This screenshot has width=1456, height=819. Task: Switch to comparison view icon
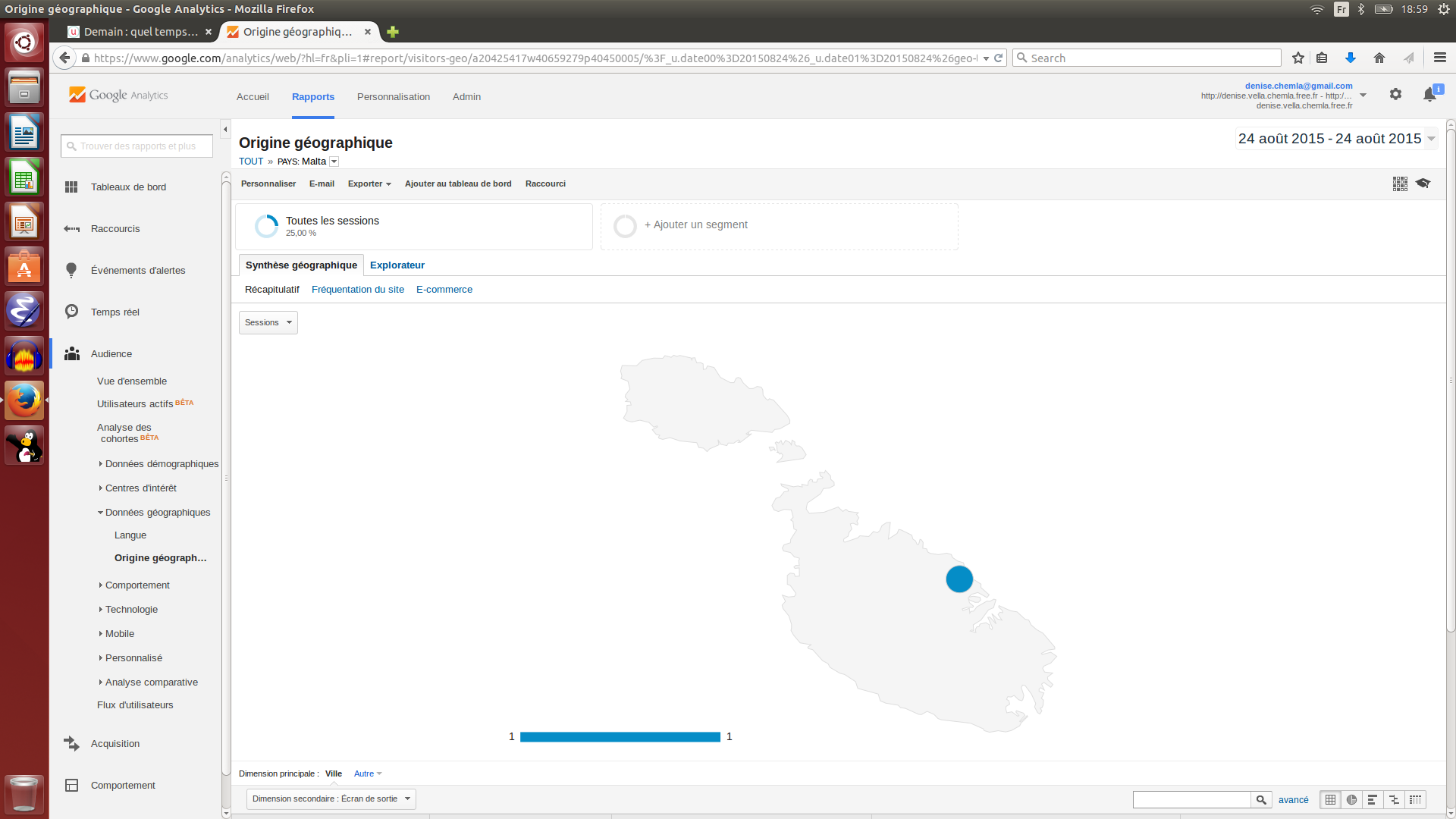click(x=1394, y=799)
